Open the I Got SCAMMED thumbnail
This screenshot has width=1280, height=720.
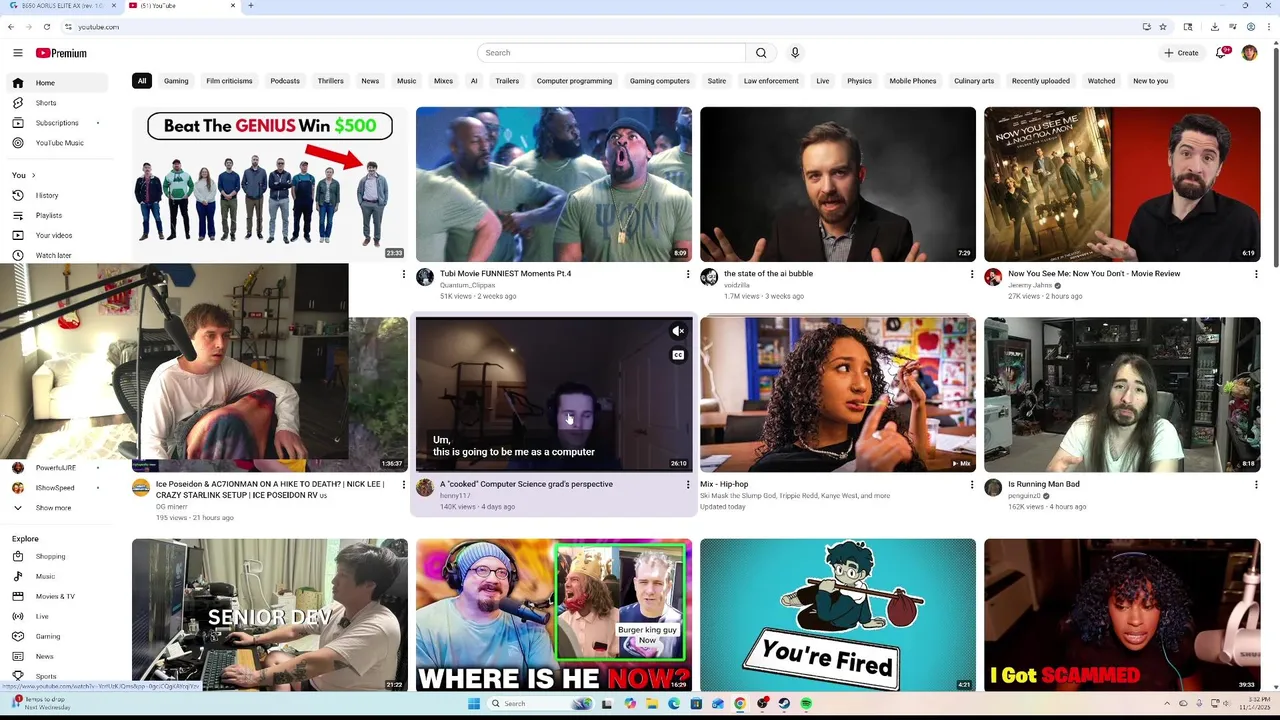pyautogui.click(x=1122, y=615)
